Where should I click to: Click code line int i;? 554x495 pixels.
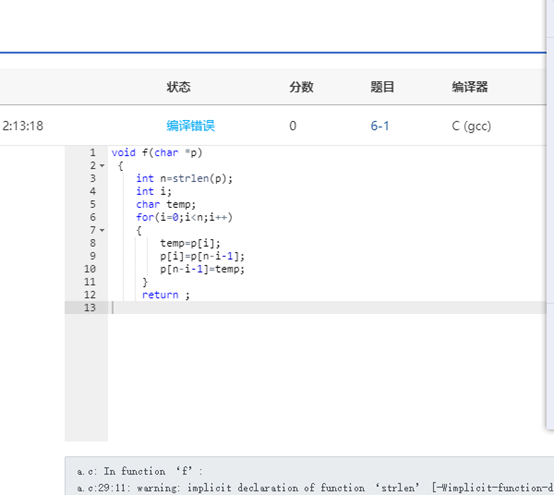click(154, 191)
